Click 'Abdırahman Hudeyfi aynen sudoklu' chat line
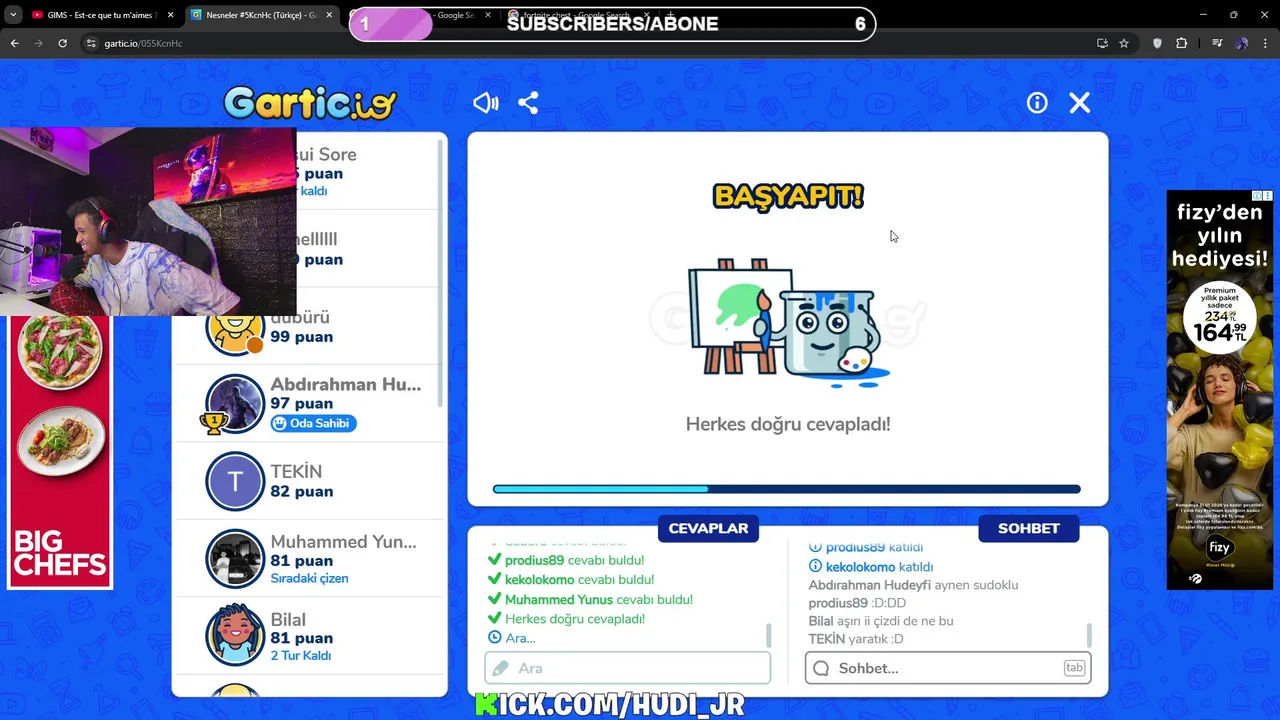1280x720 pixels. (913, 585)
